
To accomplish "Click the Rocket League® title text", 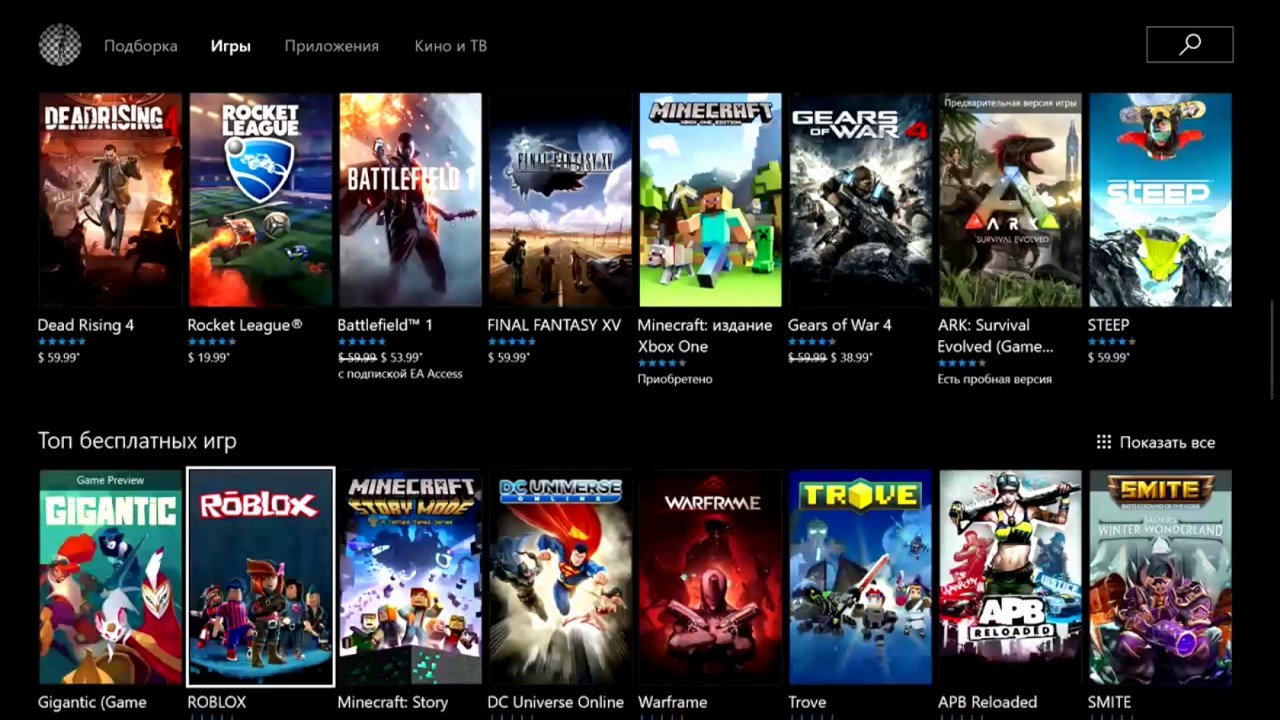I will pos(245,325).
